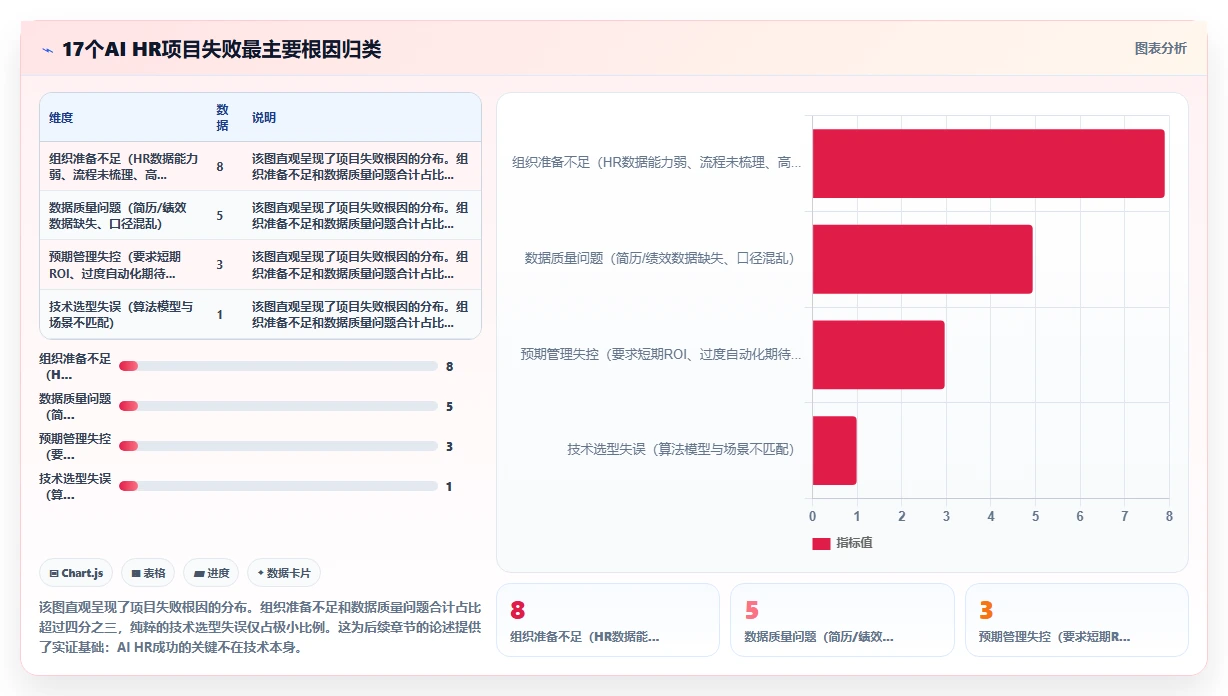Click the chart bar for 技术选型失误

point(834,450)
